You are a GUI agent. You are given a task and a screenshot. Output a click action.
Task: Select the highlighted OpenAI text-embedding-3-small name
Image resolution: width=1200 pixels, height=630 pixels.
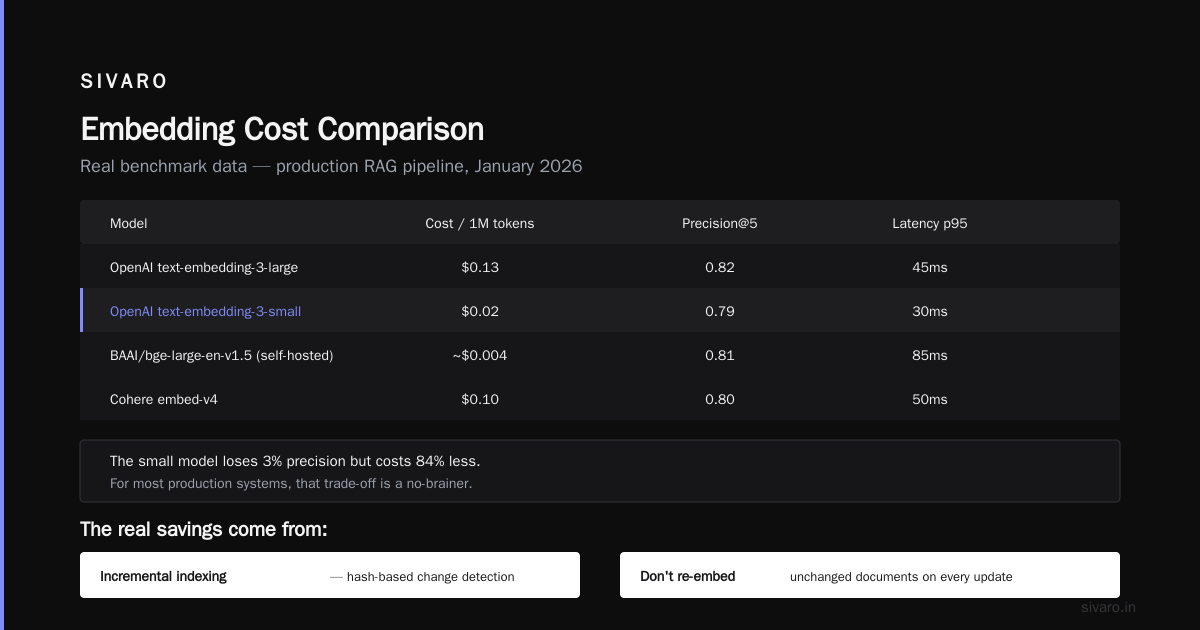click(x=205, y=311)
